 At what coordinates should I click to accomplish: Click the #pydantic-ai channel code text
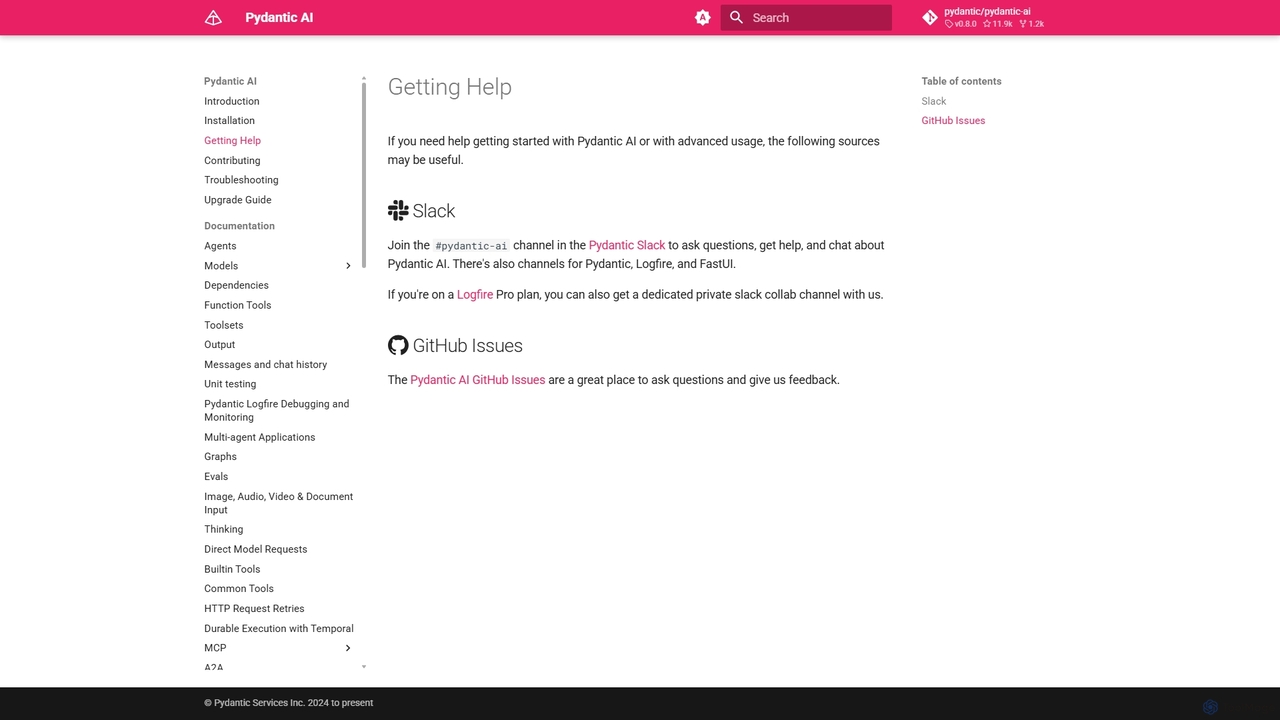coord(471,246)
